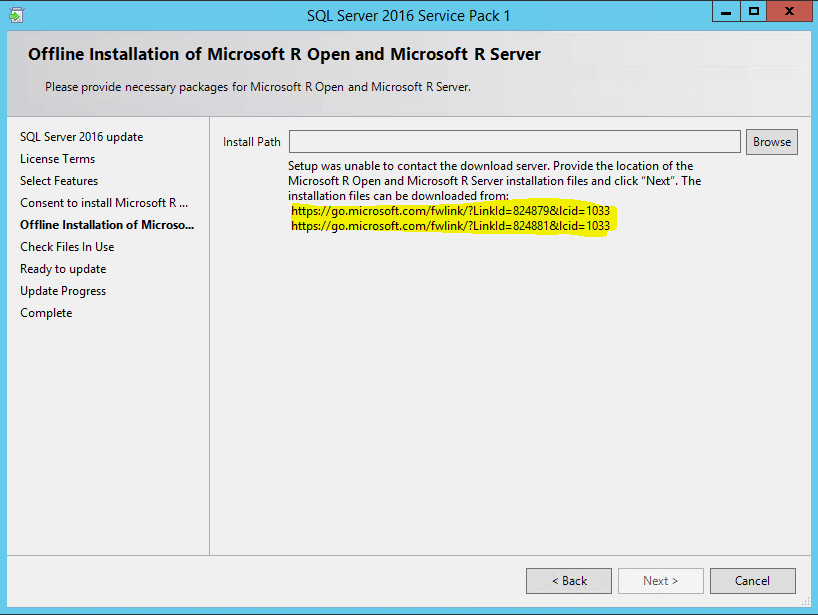Click the setup icon in title bar
Image resolution: width=818 pixels, height=615 pixels.
(16, 15)
